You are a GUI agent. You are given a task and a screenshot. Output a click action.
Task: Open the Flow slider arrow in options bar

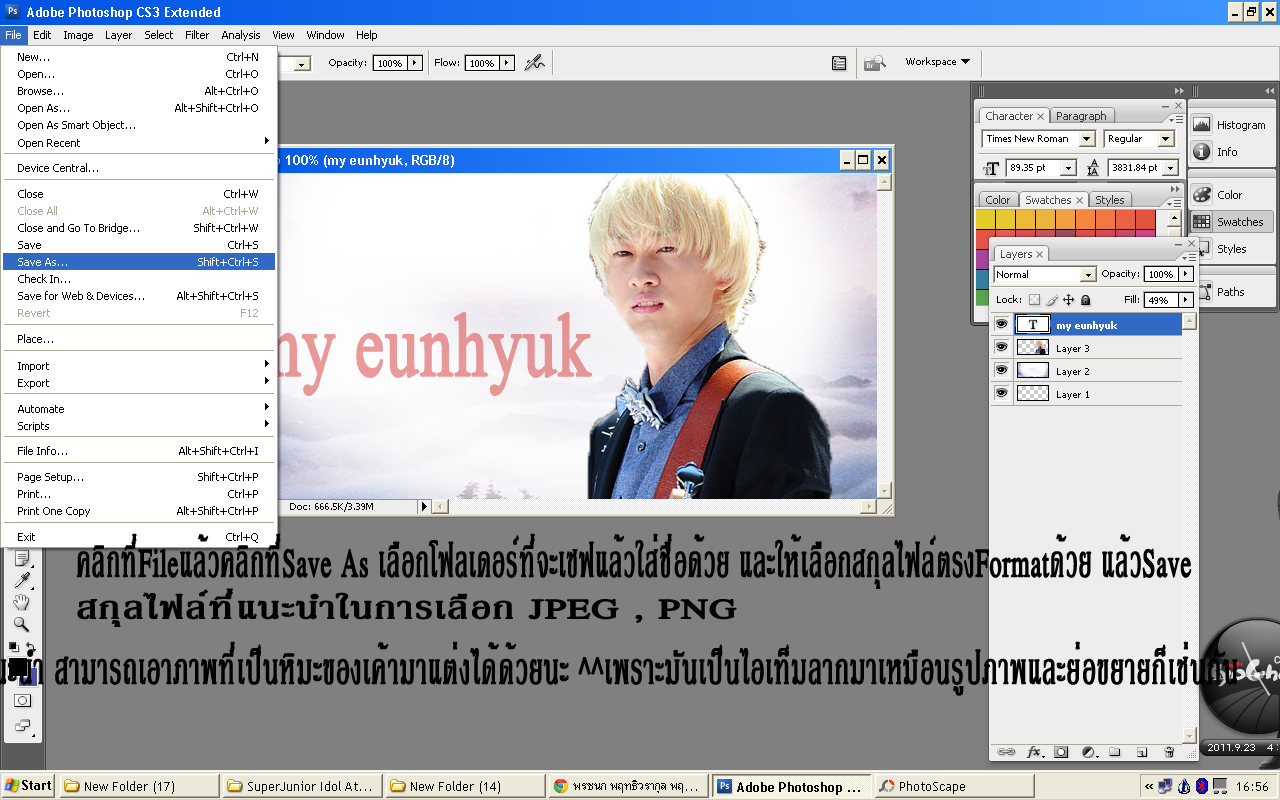click(x=507, y=63)
